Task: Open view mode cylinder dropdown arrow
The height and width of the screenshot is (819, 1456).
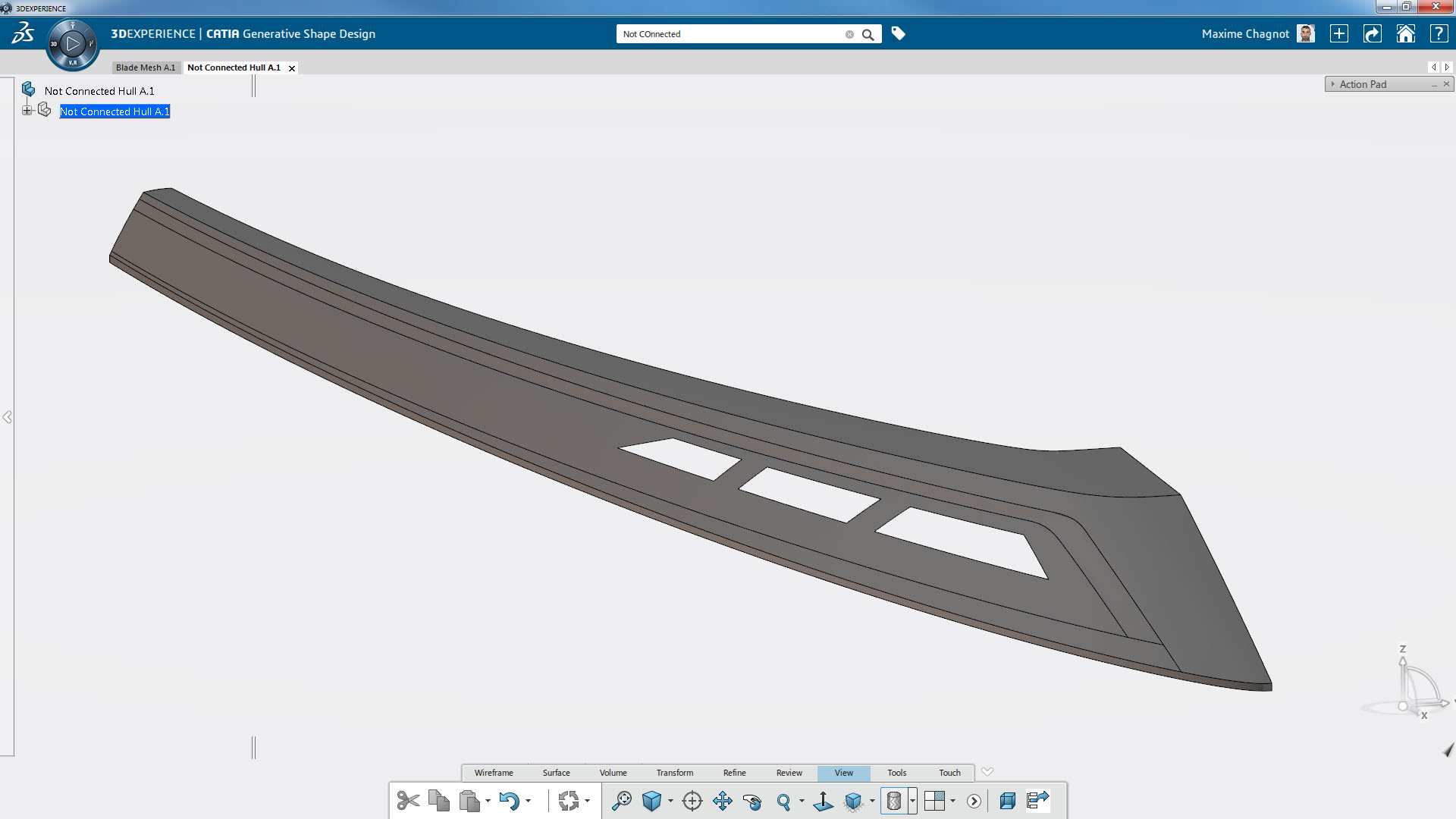Action: (912, 801)
